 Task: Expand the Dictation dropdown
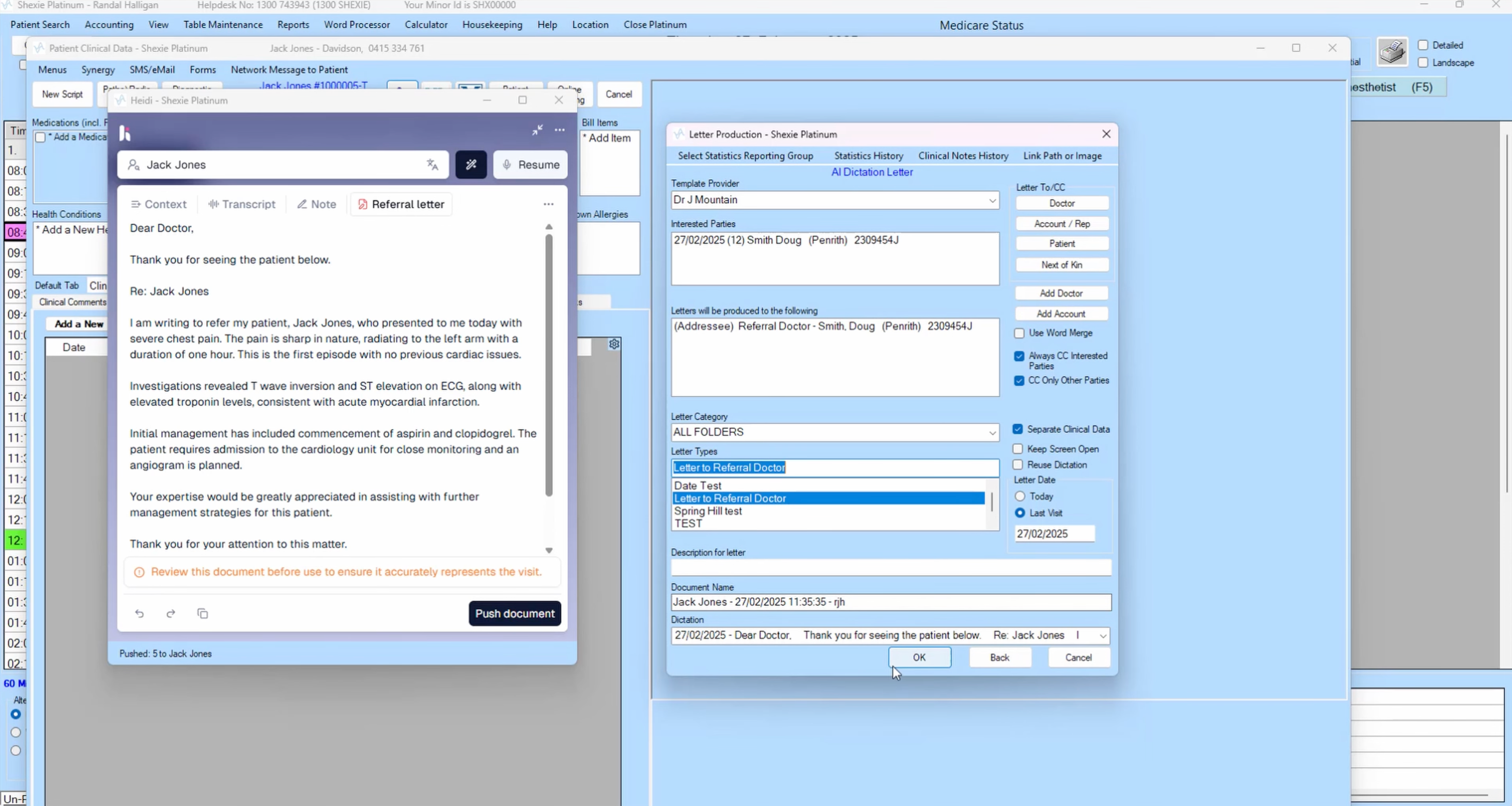pyautogui.click(x=1102, y=636)
